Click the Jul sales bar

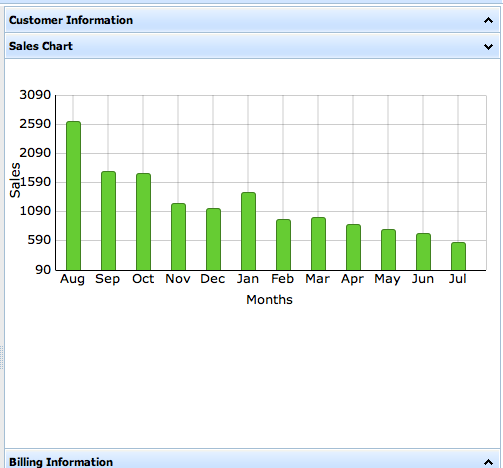(x=458, y=256)
